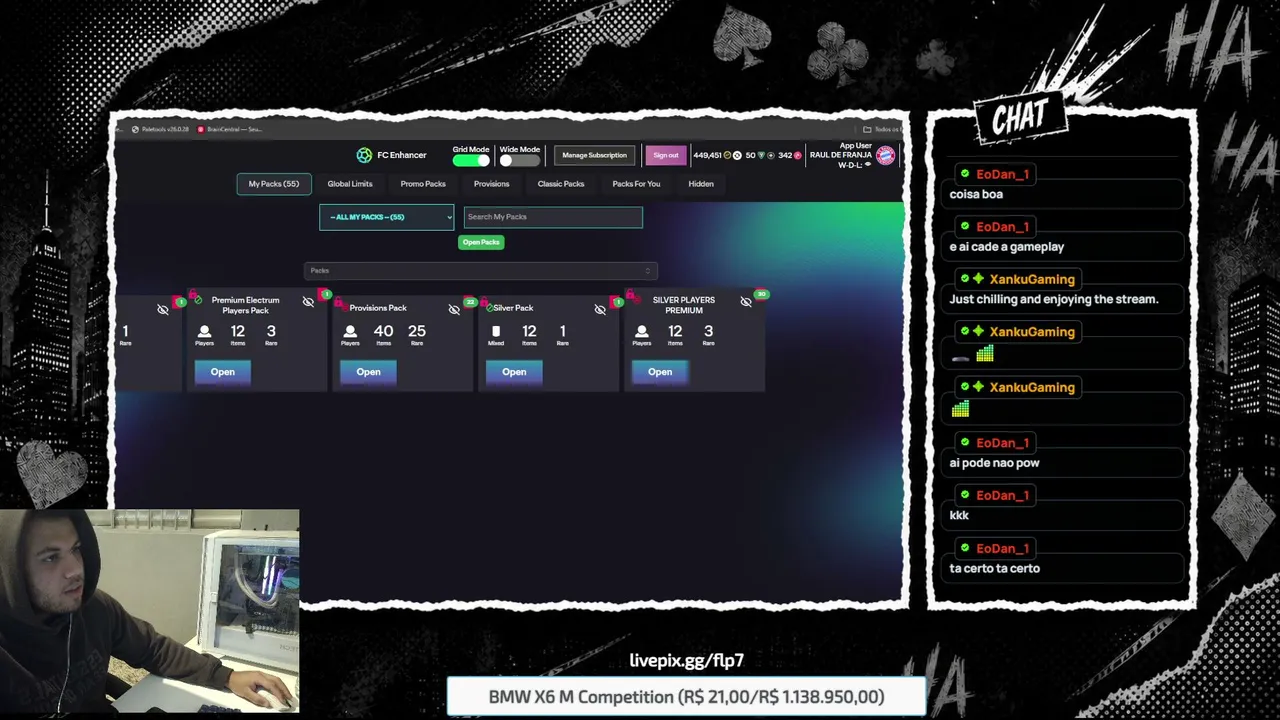The width and height of the screenshot is (1280, 720).
Task: Open the ALL MY PACKS dropdown
Action: tap(386, 217)
